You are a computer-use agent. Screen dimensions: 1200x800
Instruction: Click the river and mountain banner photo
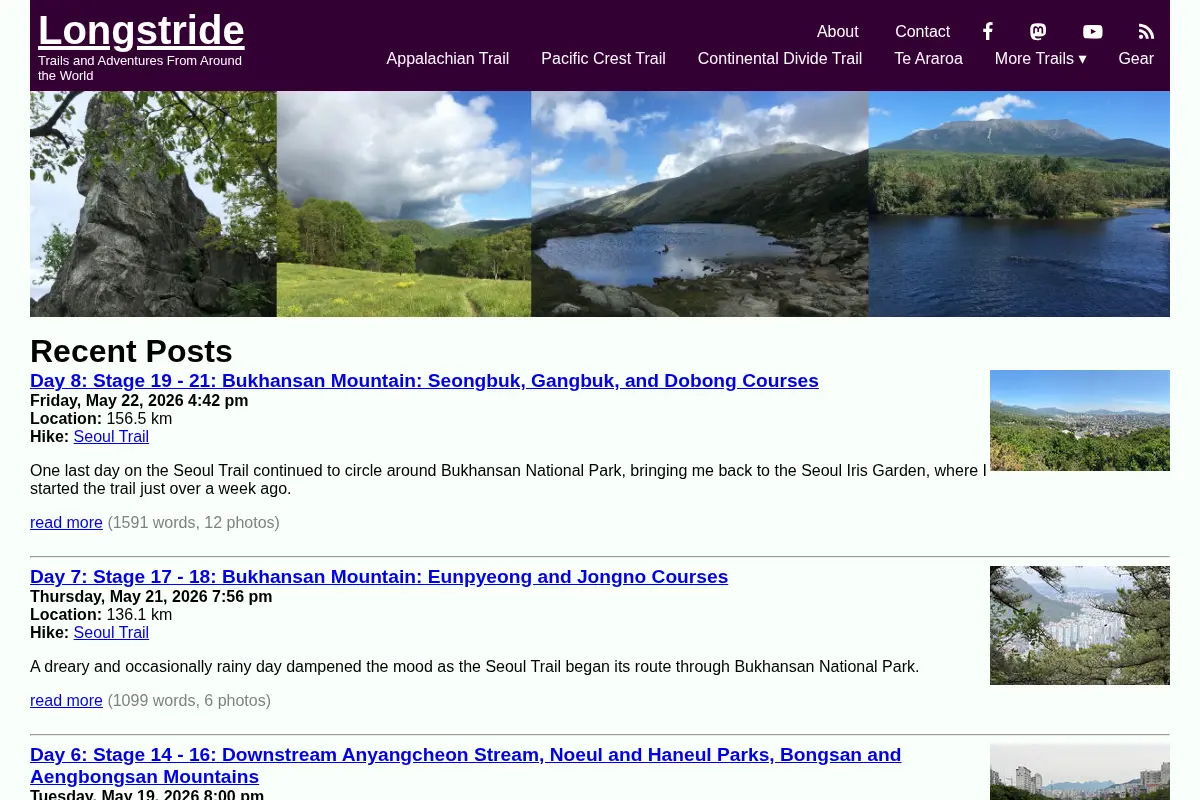(x=1019, y=204)
